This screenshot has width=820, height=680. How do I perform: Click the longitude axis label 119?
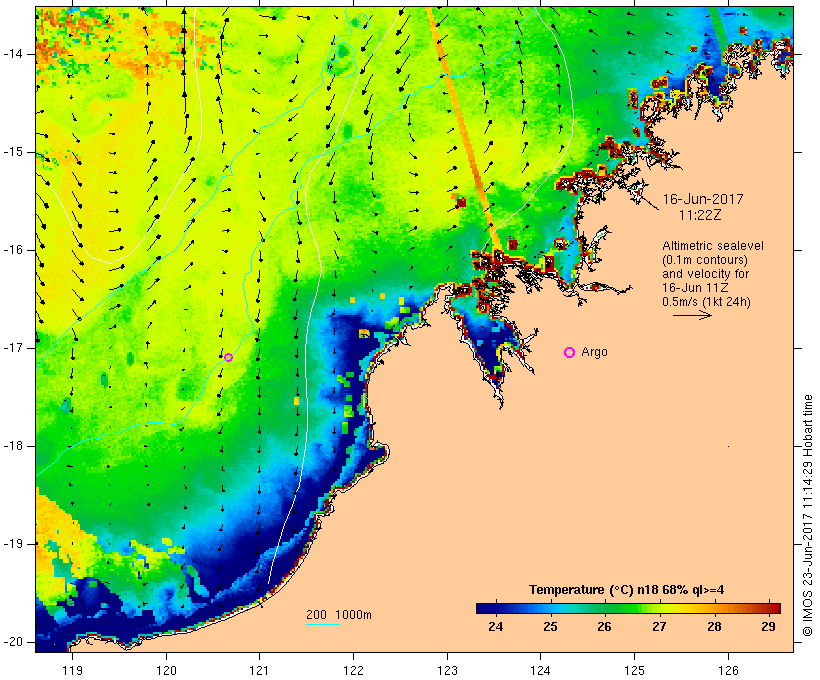72,670
